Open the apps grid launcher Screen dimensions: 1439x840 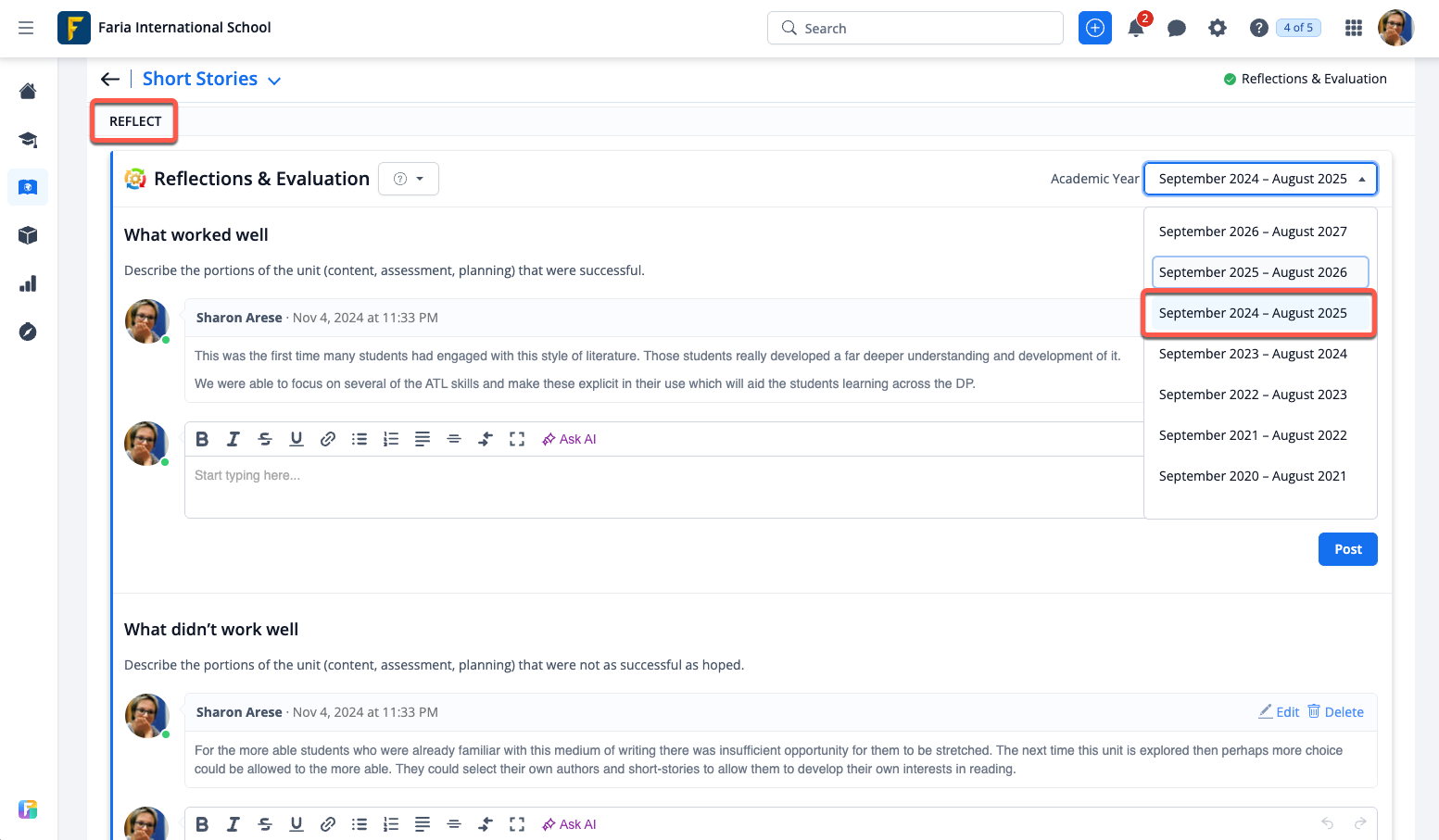pyautogui.click(x=1354, y=28)
